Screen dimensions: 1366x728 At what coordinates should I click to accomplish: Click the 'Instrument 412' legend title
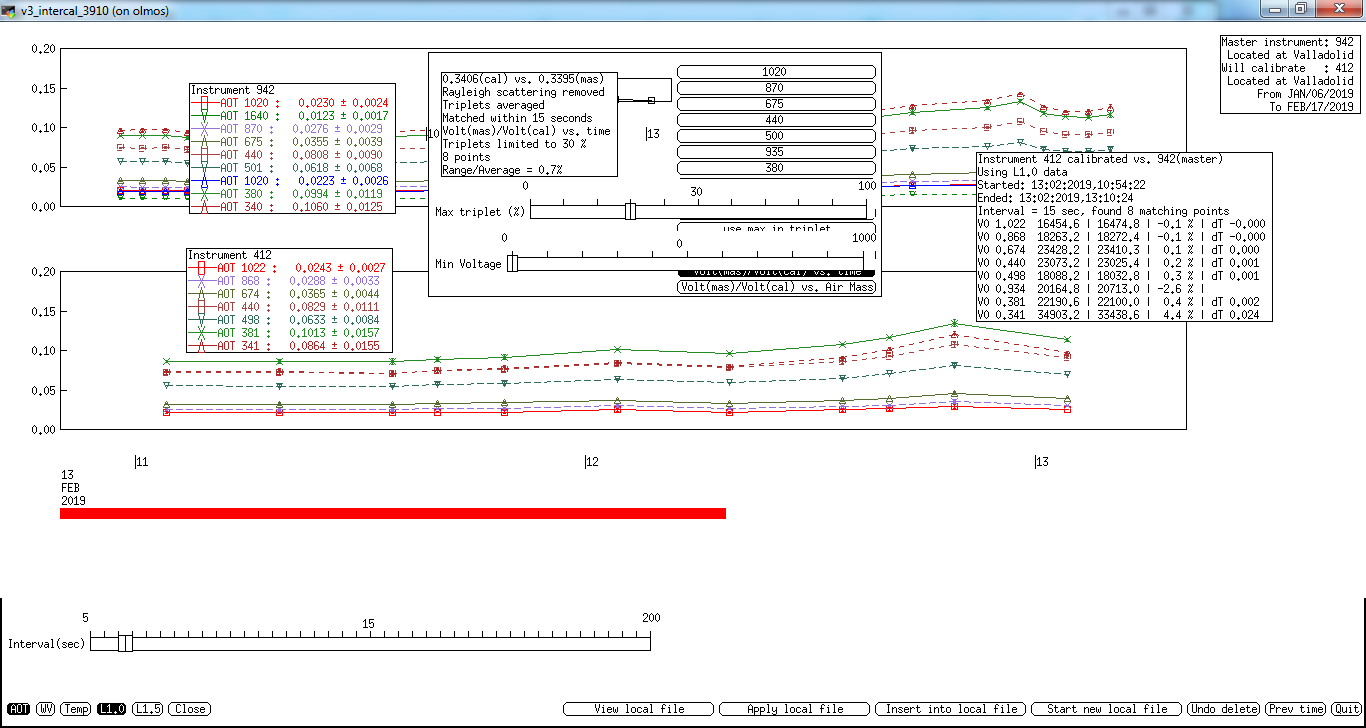(x=231, y=255)
